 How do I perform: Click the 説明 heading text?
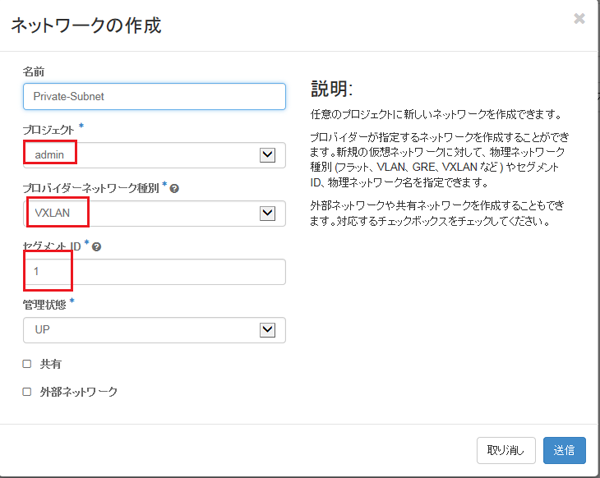(331, 88)
